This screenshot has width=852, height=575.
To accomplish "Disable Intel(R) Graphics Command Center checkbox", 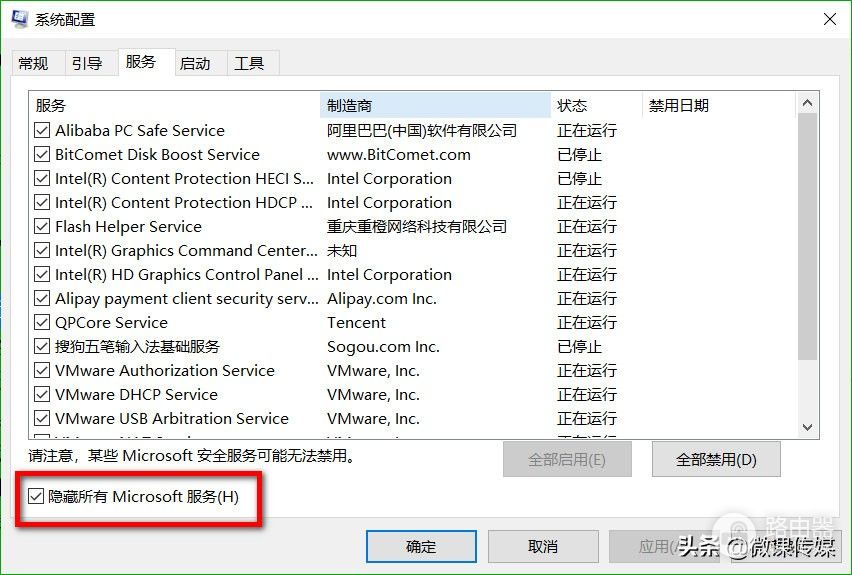I will click(x=42, y=251).
